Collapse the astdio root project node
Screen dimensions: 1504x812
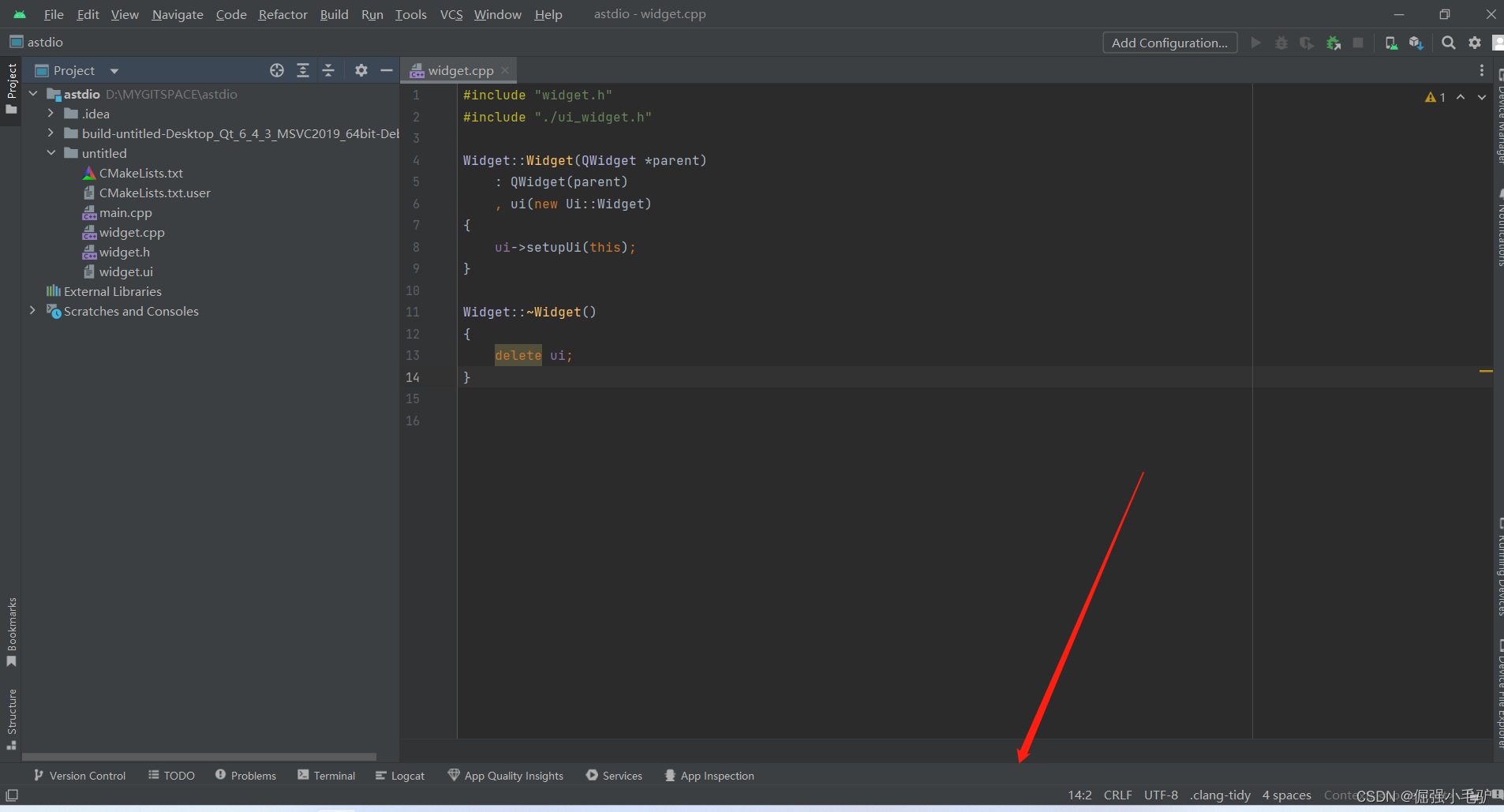33,94
